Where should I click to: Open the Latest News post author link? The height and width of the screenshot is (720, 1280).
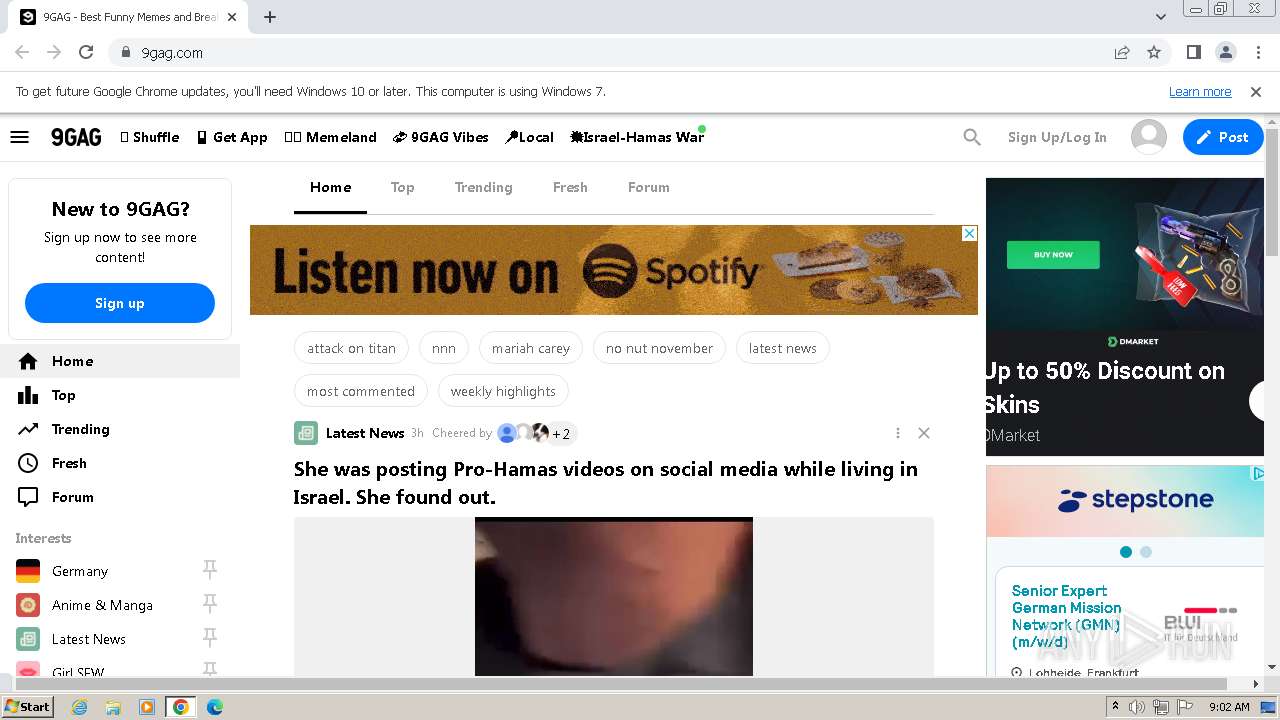pos(365,433)
